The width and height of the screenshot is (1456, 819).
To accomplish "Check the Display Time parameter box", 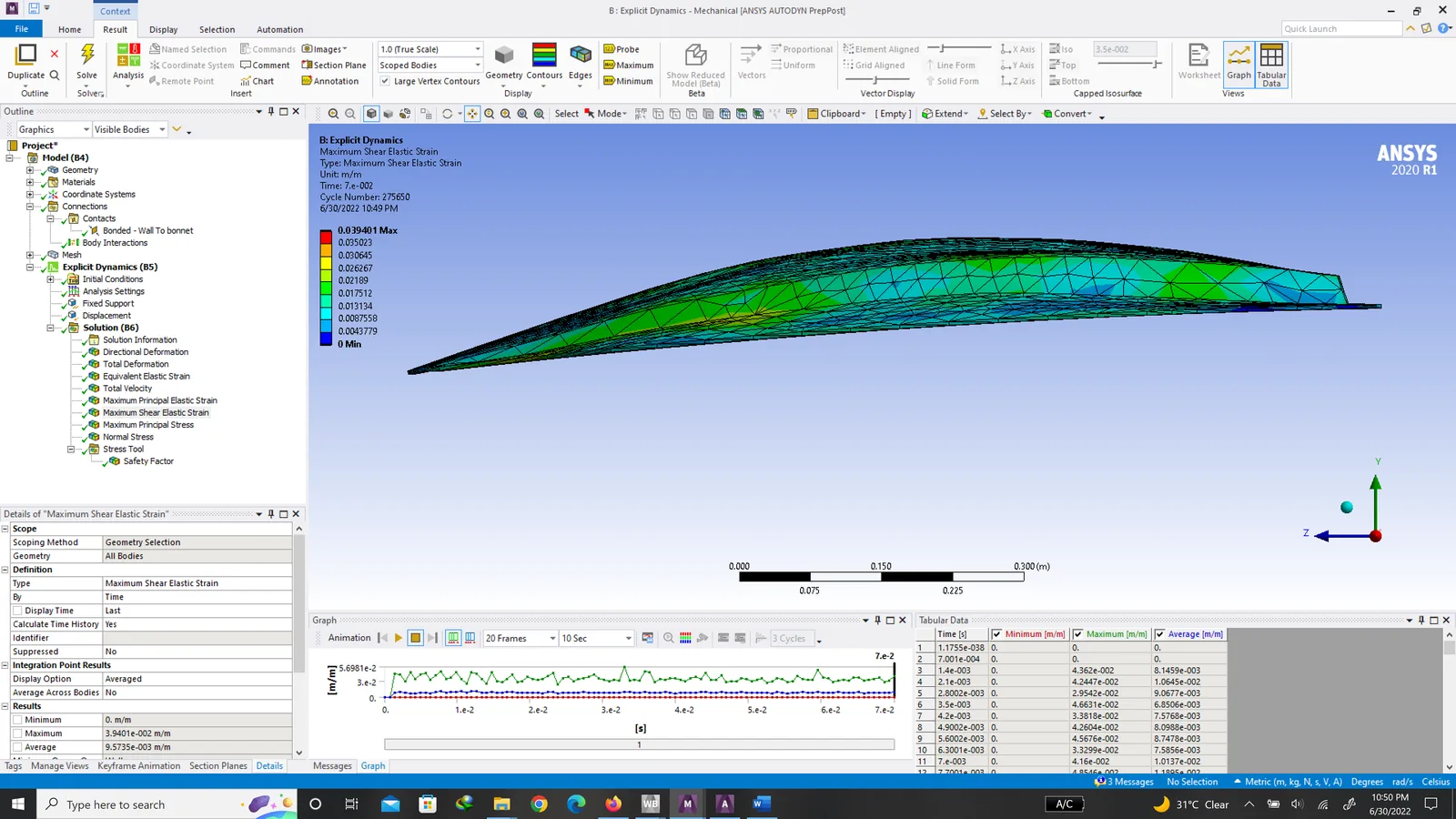I will [17, 611].
